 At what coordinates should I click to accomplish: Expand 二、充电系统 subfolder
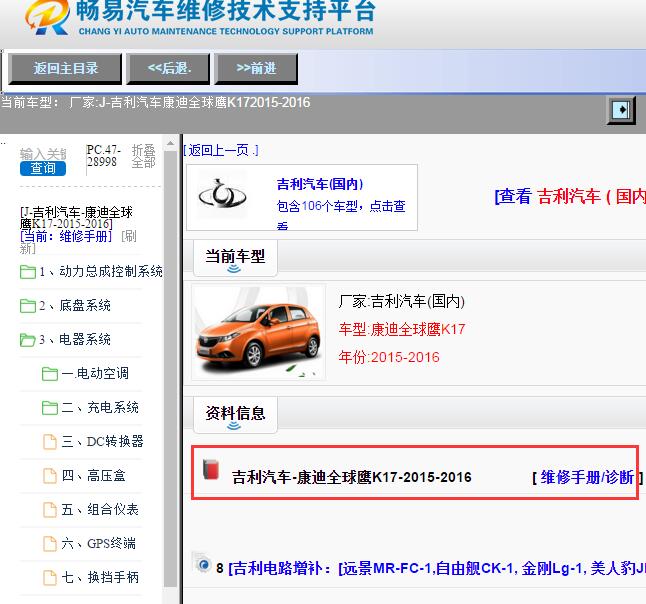pyautogui.click(x=100, y=407)
